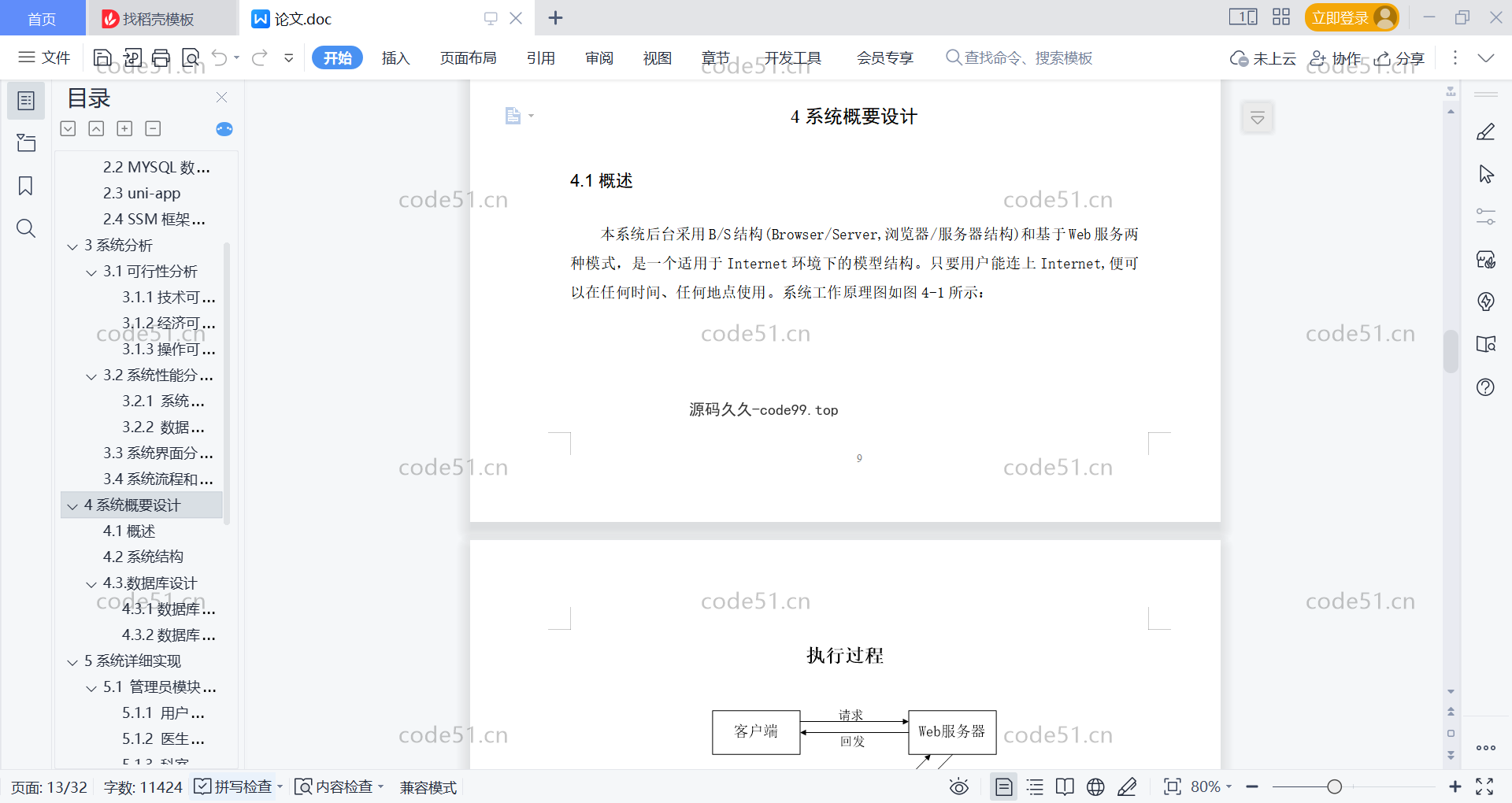Open the bookmark sidebar icon
This screenshot has height=803, width=1512.
pyautogui.click(x=26, y=186)
